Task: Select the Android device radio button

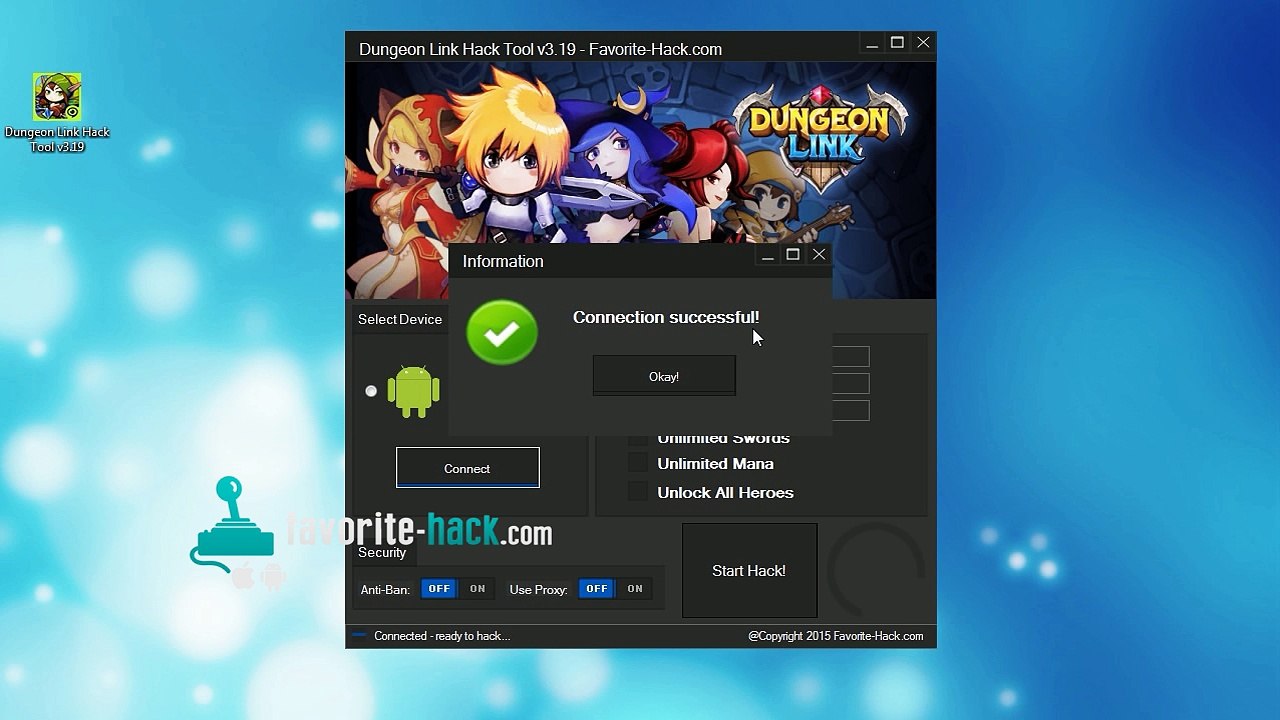Action: 371,391
